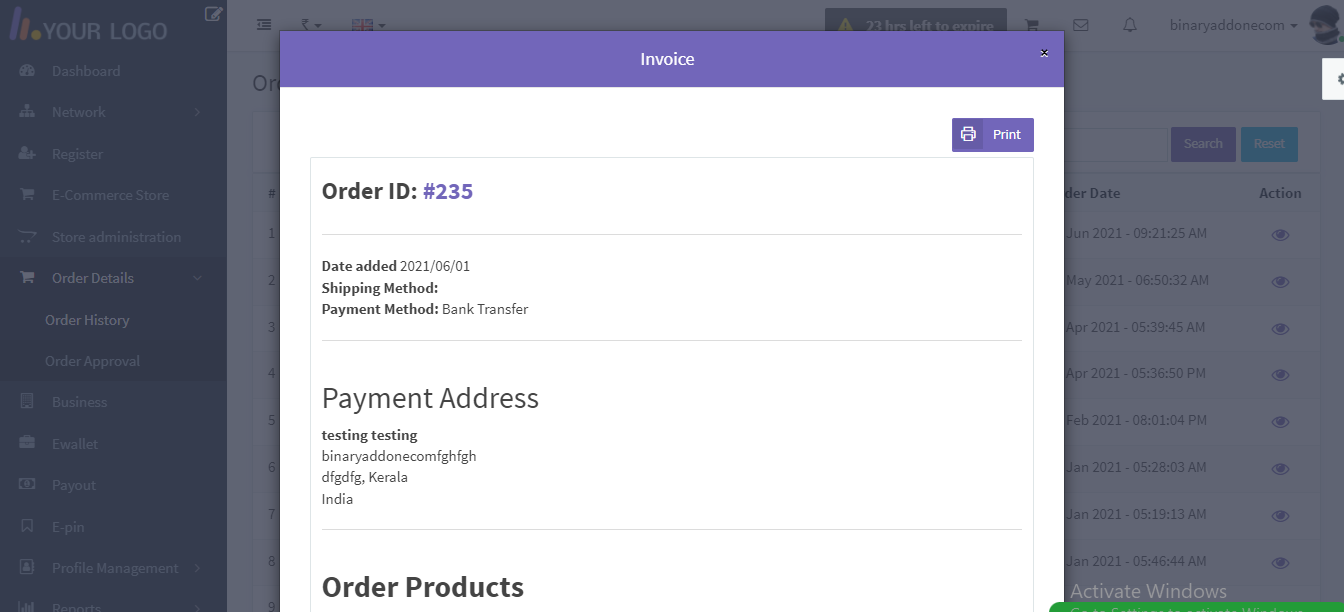Click the Register user icon in sidebar
The width and height of the screenshot is (1344, 612).
pos(27,154)
